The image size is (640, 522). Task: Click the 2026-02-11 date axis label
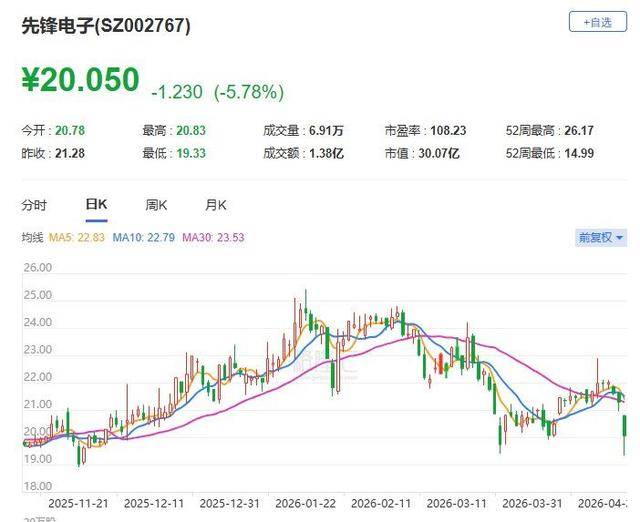[x=381, y=503]
